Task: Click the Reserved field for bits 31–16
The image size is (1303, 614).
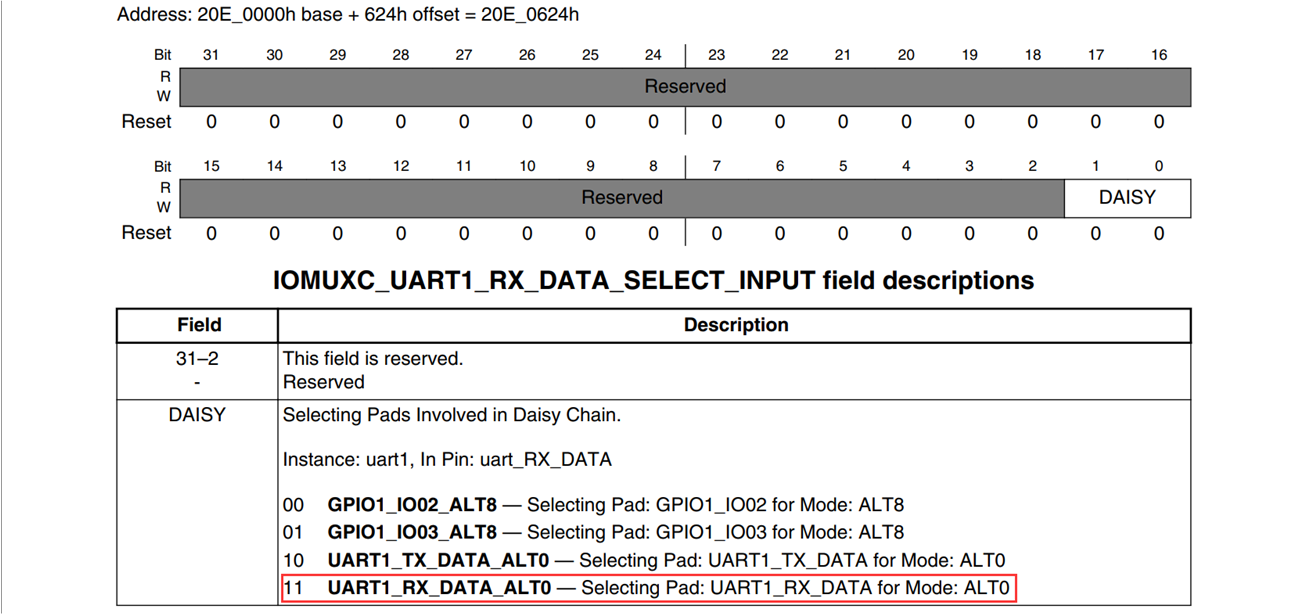Action: (x=685, y=87)
